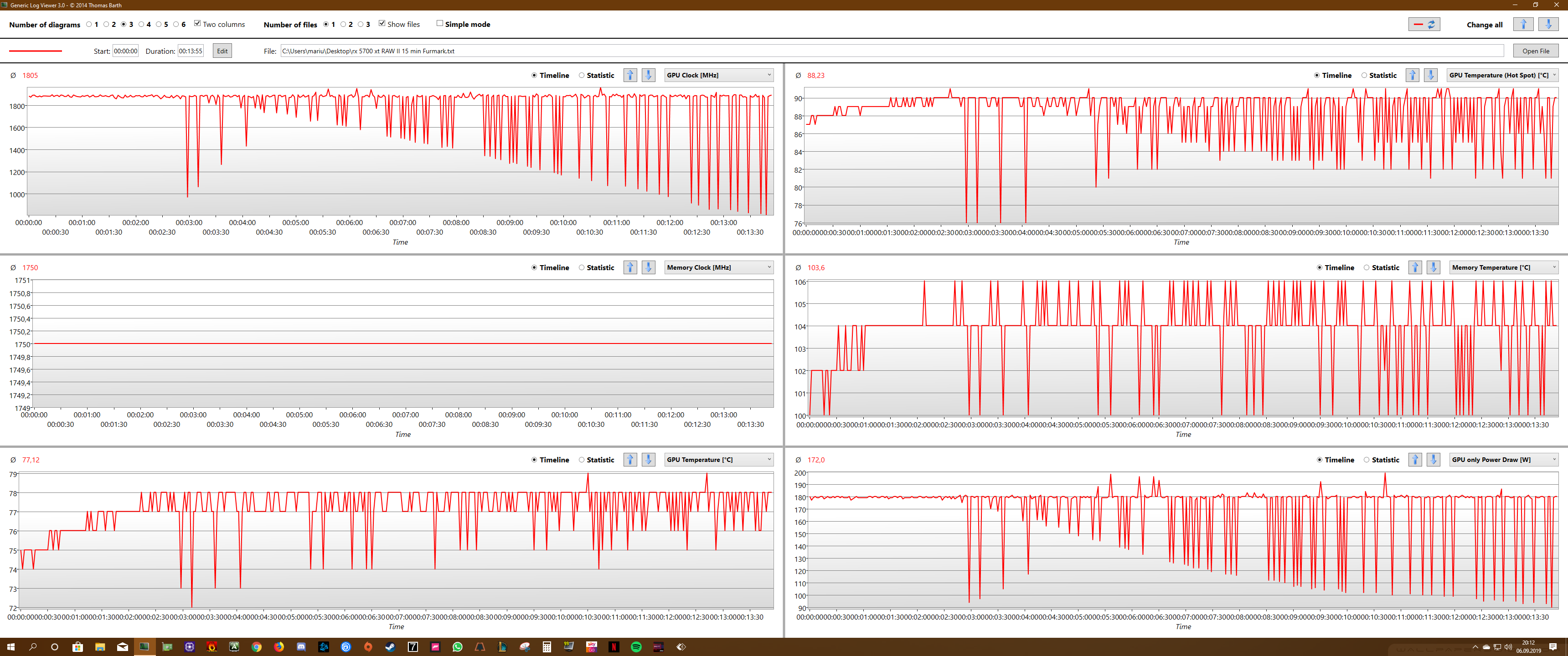Click down arrow icon for GPU only Power Draw
The width and height of the screenshot is (1568, 656).
point(1433,460)
